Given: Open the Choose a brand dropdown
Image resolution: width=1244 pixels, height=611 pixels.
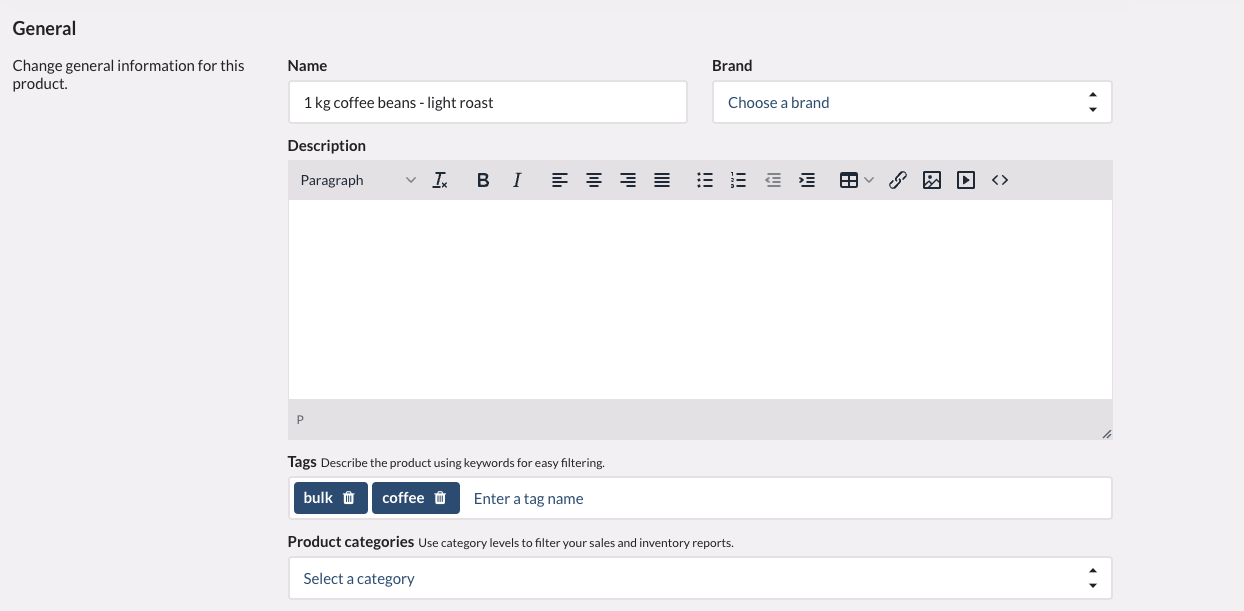Looking at the screenshot, I should tap(911, 102).
